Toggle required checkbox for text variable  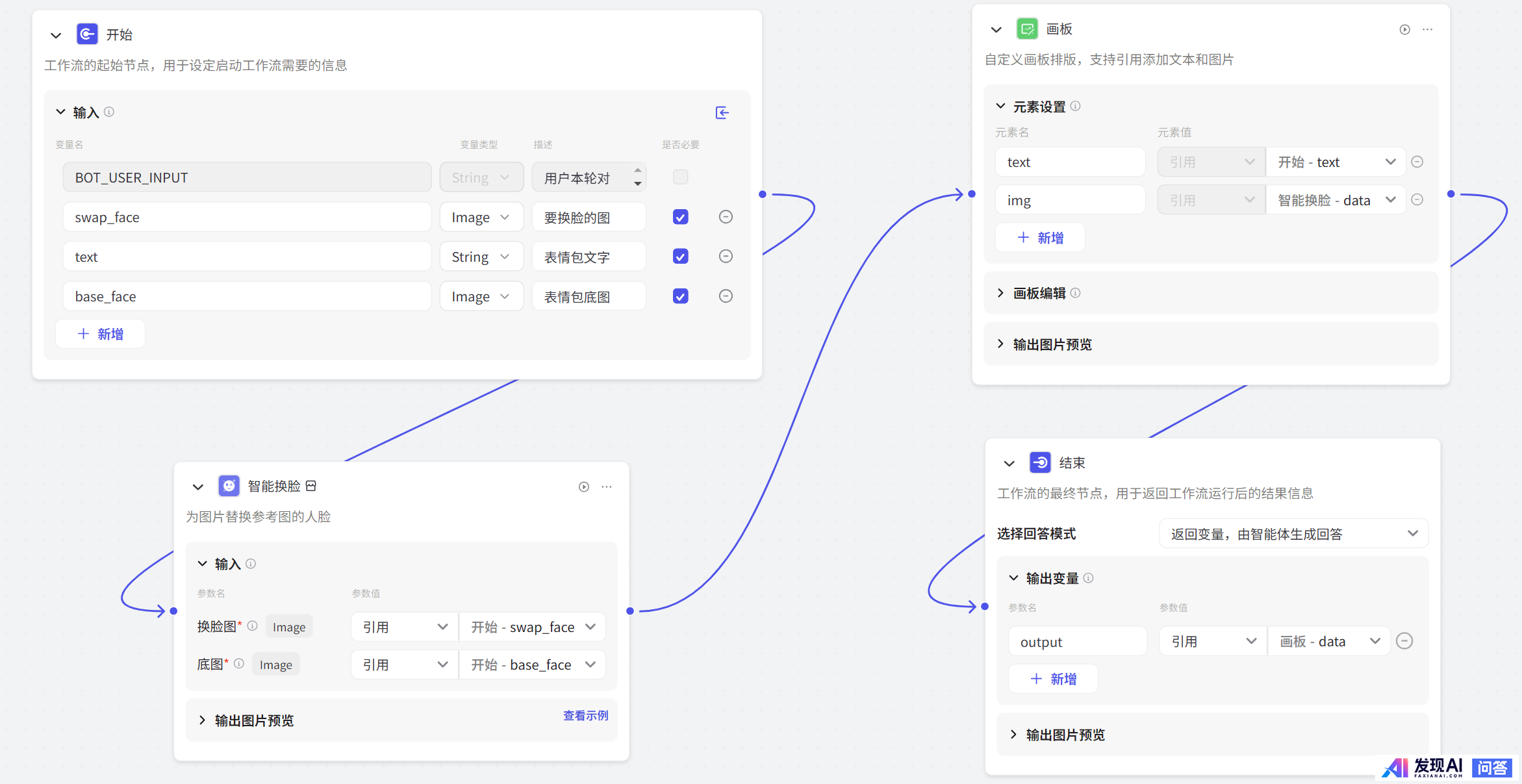(x=680, y=257)
